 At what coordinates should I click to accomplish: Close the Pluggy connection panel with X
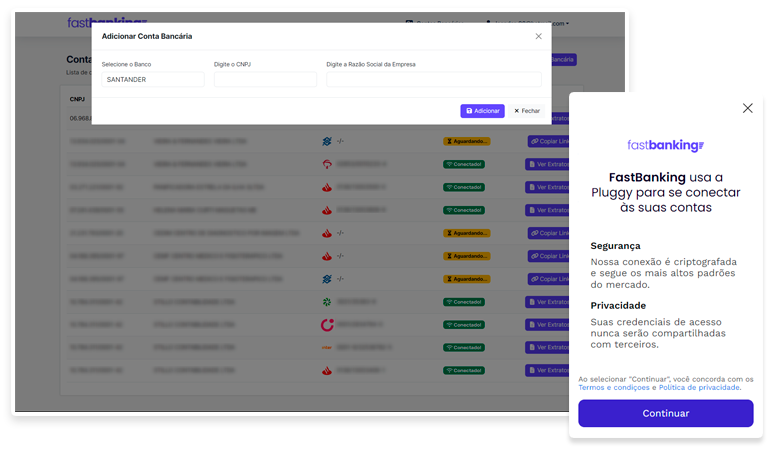coord(747,108)
